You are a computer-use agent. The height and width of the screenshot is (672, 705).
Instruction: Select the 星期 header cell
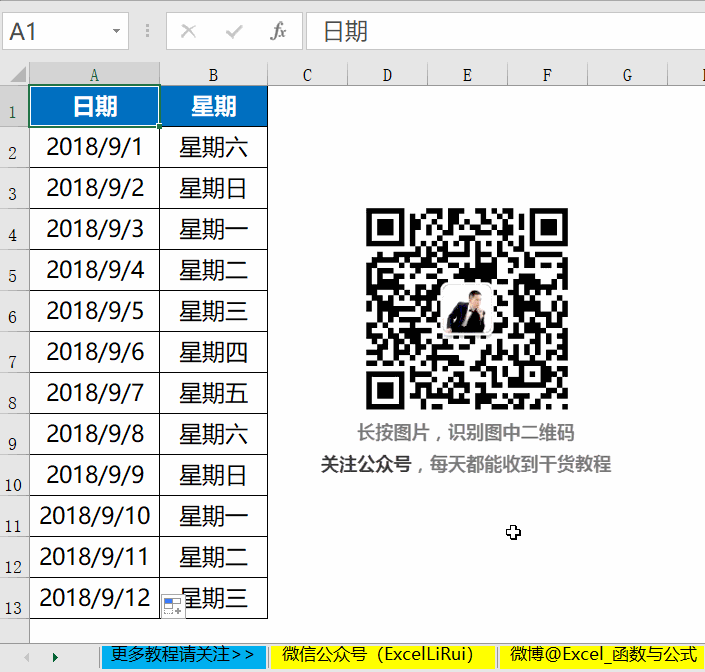click(214, 107)
